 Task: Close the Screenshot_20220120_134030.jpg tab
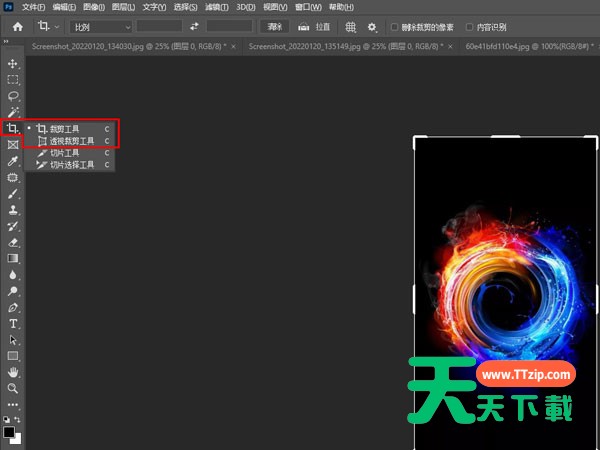coord(233,47)
